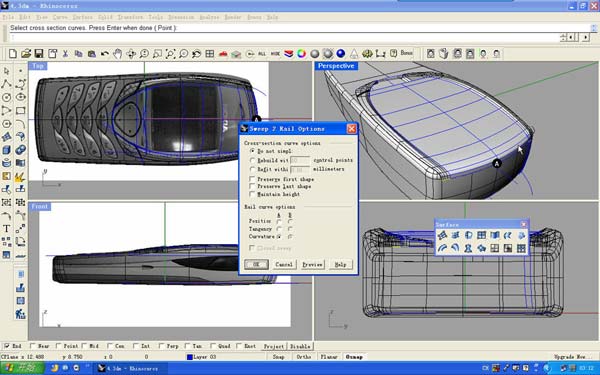Click the Disable osnap button
This screenshot has width=600, height=375.
click(x=300, y=346)
